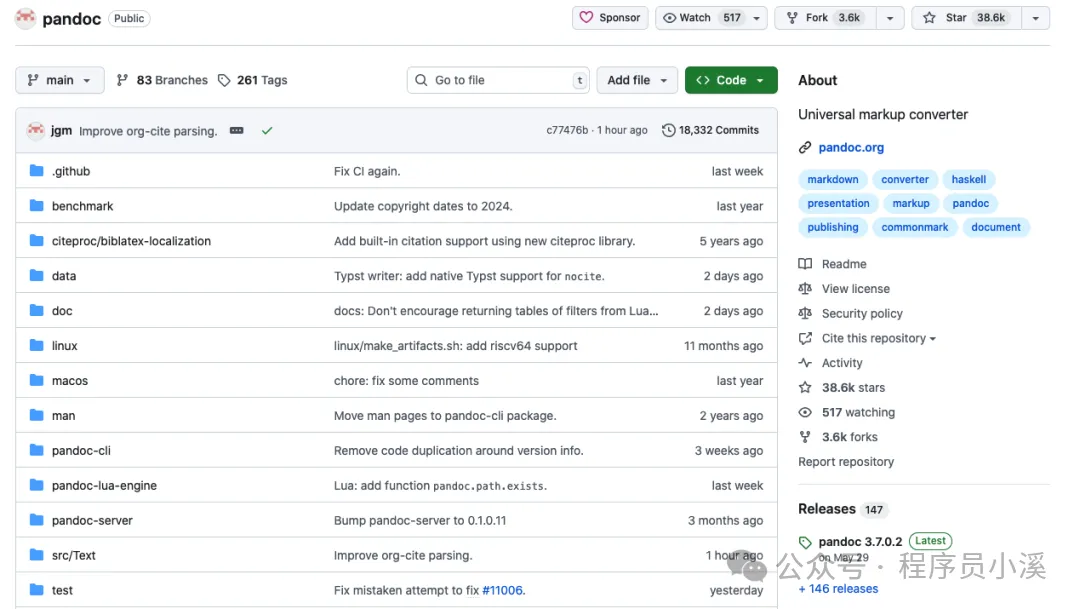
Task: Click the + 146 releases link
Action: coord(838,589)
